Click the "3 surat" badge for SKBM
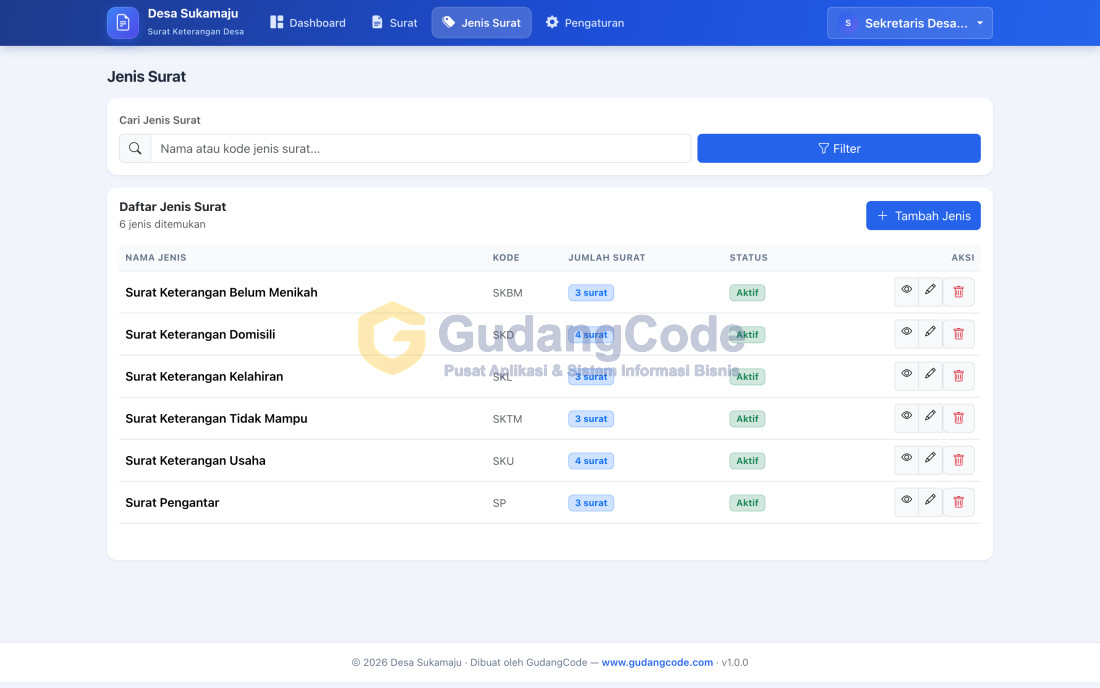Screen dimensions: 1100x688 coord(591,292)
